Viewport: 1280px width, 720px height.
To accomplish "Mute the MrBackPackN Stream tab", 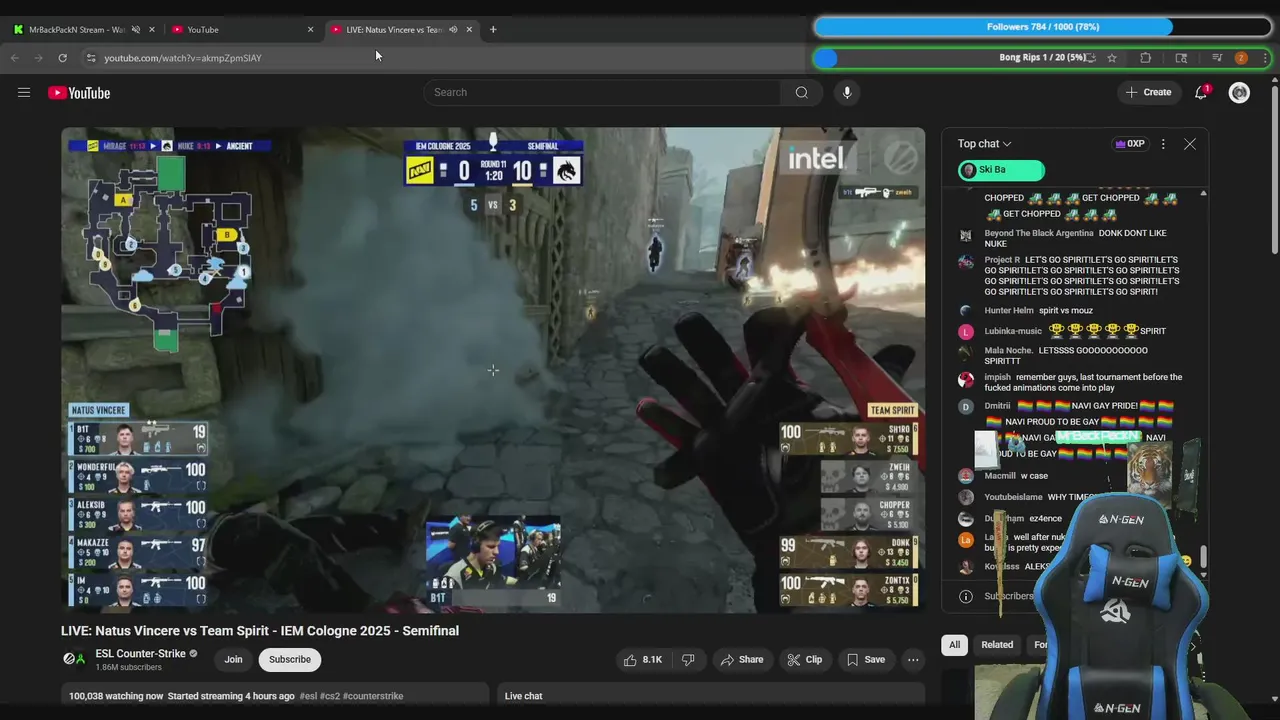I will click(x=136, y=30).
